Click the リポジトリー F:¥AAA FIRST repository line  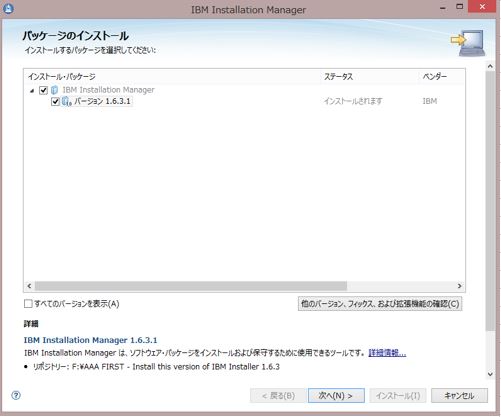tap(156, 367)
